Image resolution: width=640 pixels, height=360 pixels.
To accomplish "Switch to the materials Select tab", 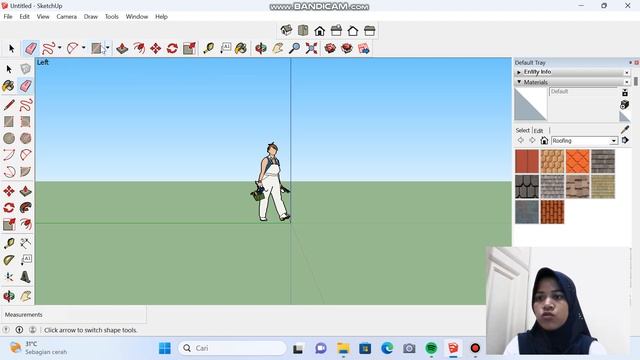I will click(x=522, y=130).
